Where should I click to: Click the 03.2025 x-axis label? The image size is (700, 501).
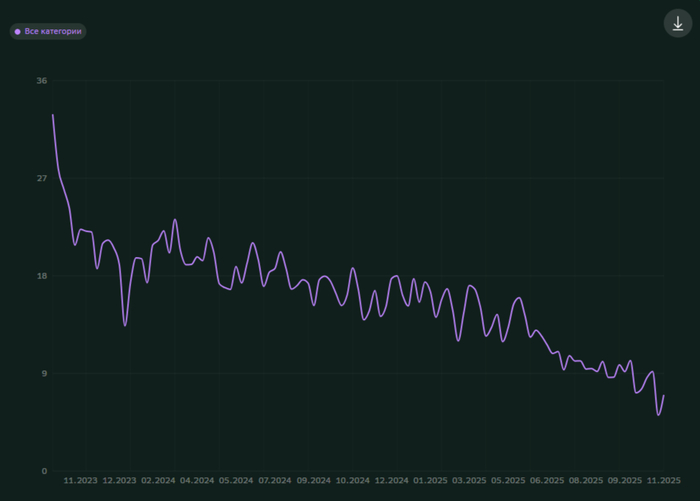(x=469, y=480)
